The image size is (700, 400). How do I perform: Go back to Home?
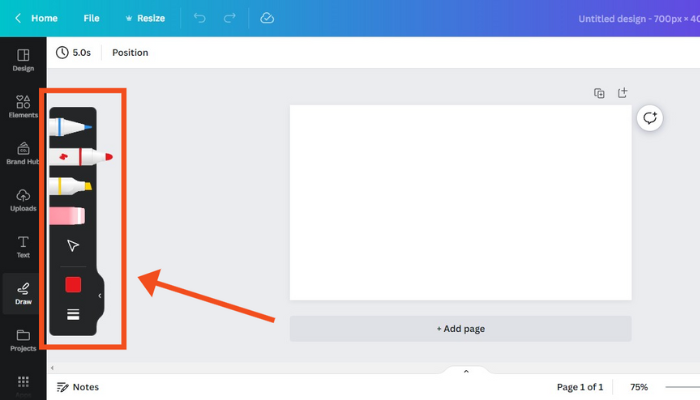tap(36, 18)
